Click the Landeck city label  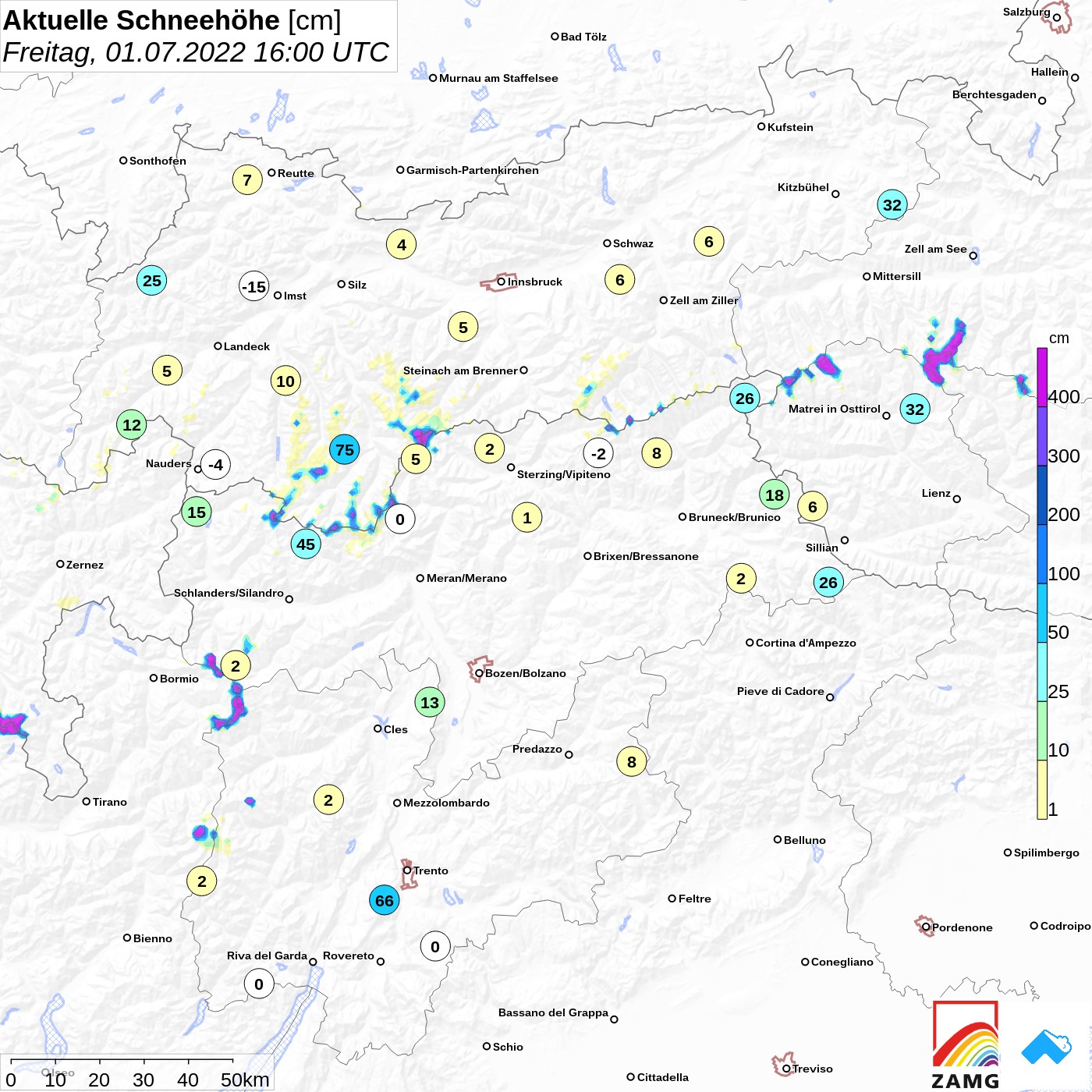(x=246, y=346)
